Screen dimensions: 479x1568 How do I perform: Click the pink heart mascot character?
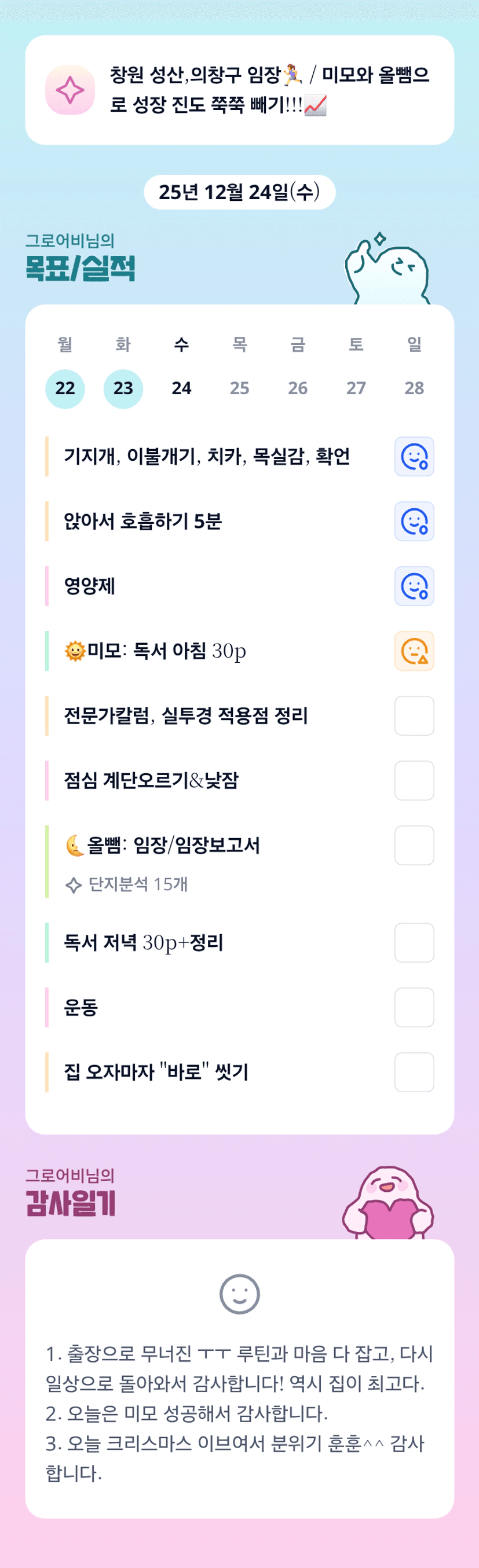click(387, 1205)
